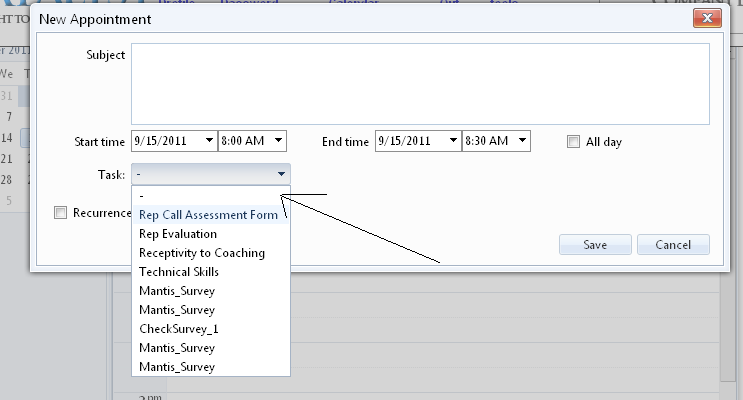Close the New Appointment dialog
Viewport: 743px width, 400px height.
707,19
